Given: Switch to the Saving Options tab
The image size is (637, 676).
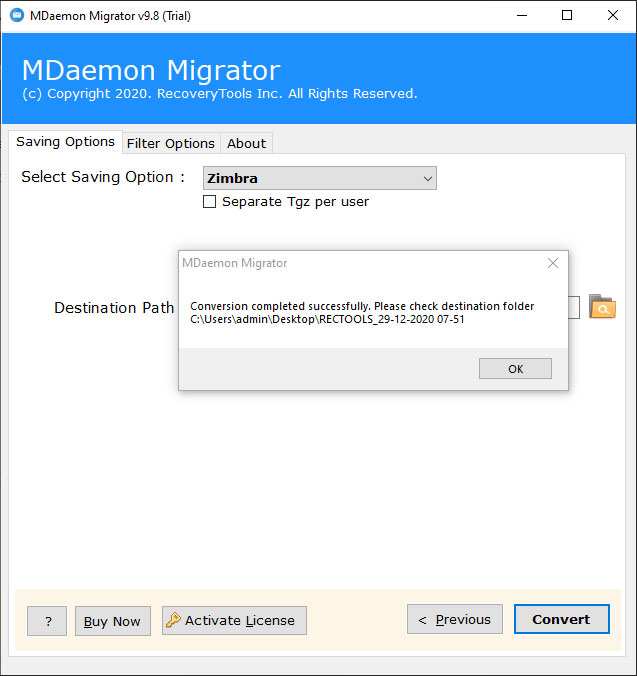Looking at the screenshot, I should (x=65, y=141).
